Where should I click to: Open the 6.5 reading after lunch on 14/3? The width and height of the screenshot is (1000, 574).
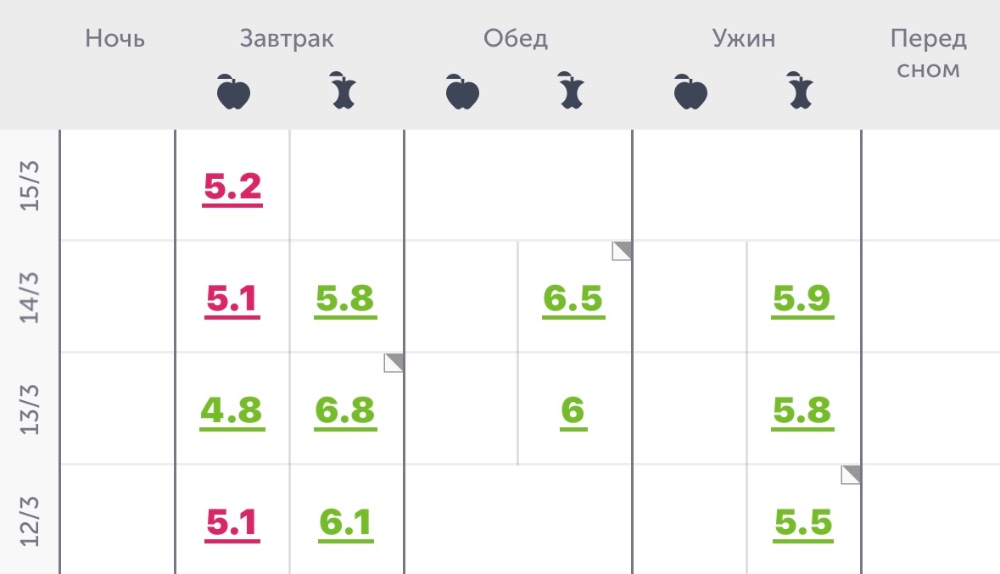point(573,298)
